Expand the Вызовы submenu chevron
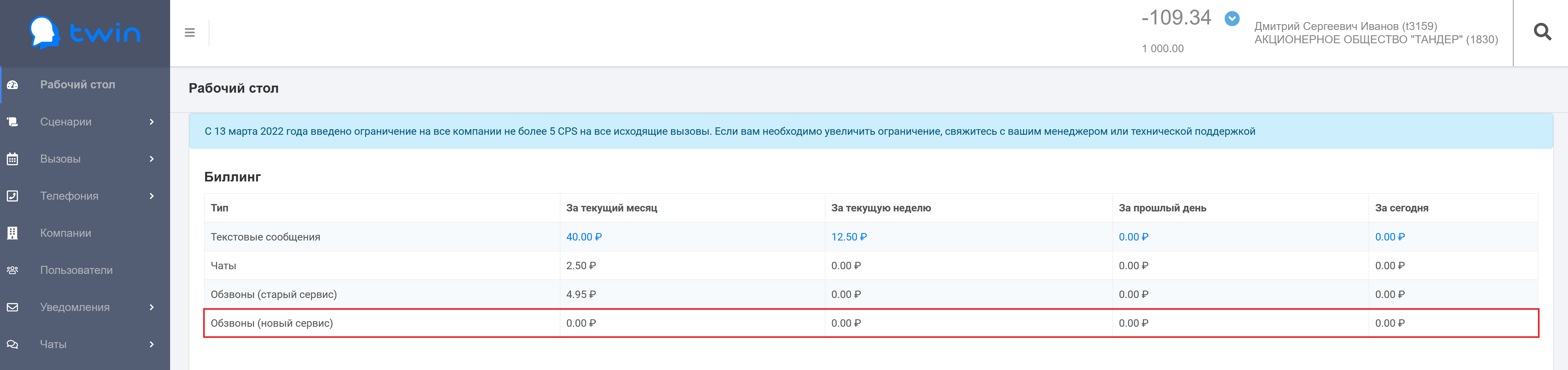 coord(152,159)
